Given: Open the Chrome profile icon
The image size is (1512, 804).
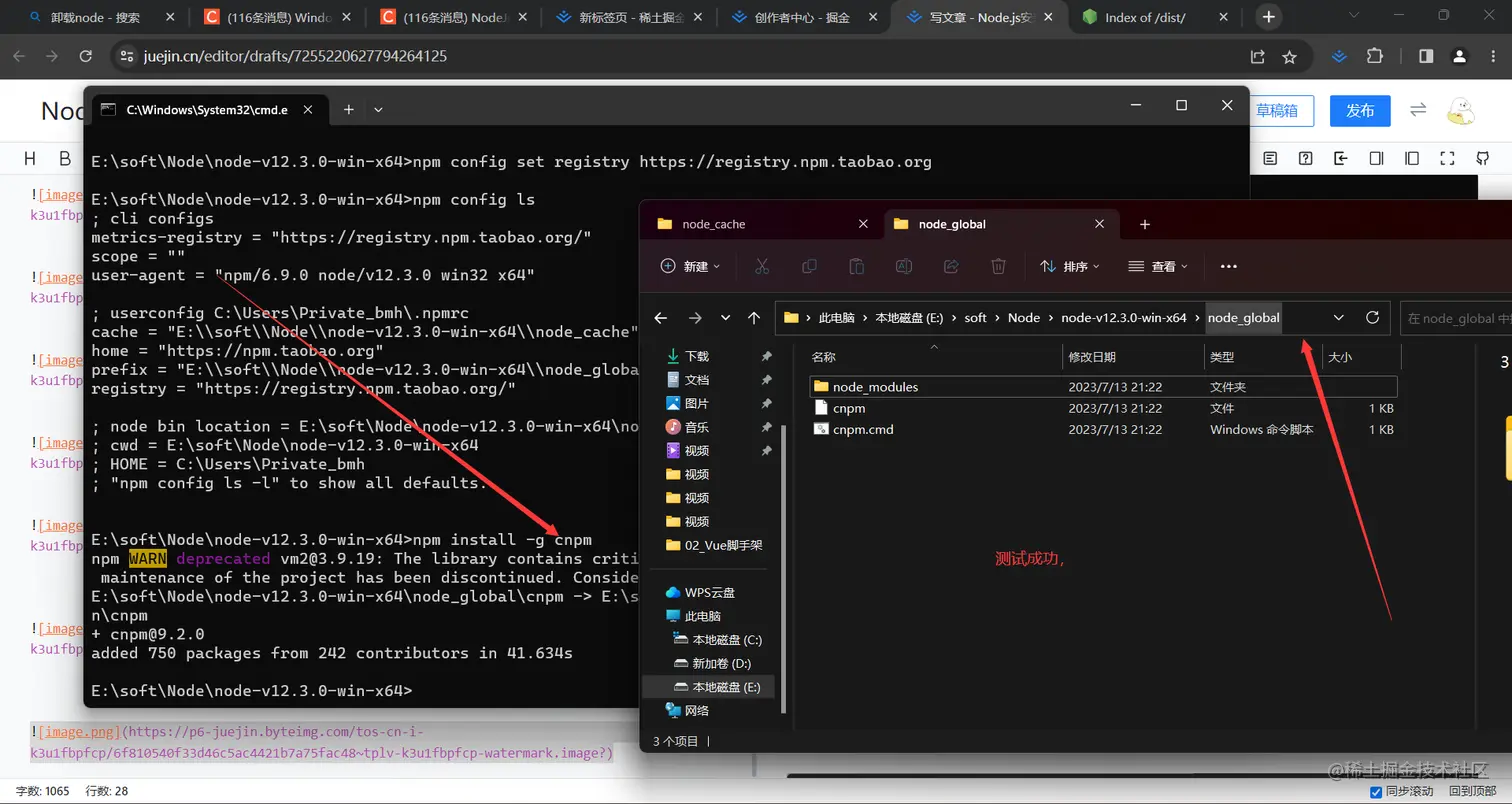Looking at the screenshot, I should [x=1460, y=57].
